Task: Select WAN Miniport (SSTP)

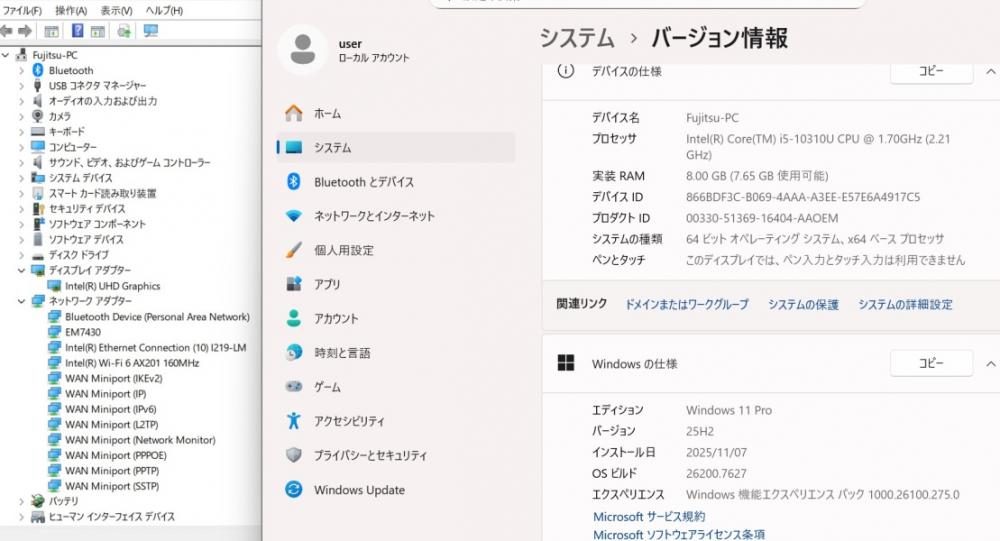Action: coord(112,486)
